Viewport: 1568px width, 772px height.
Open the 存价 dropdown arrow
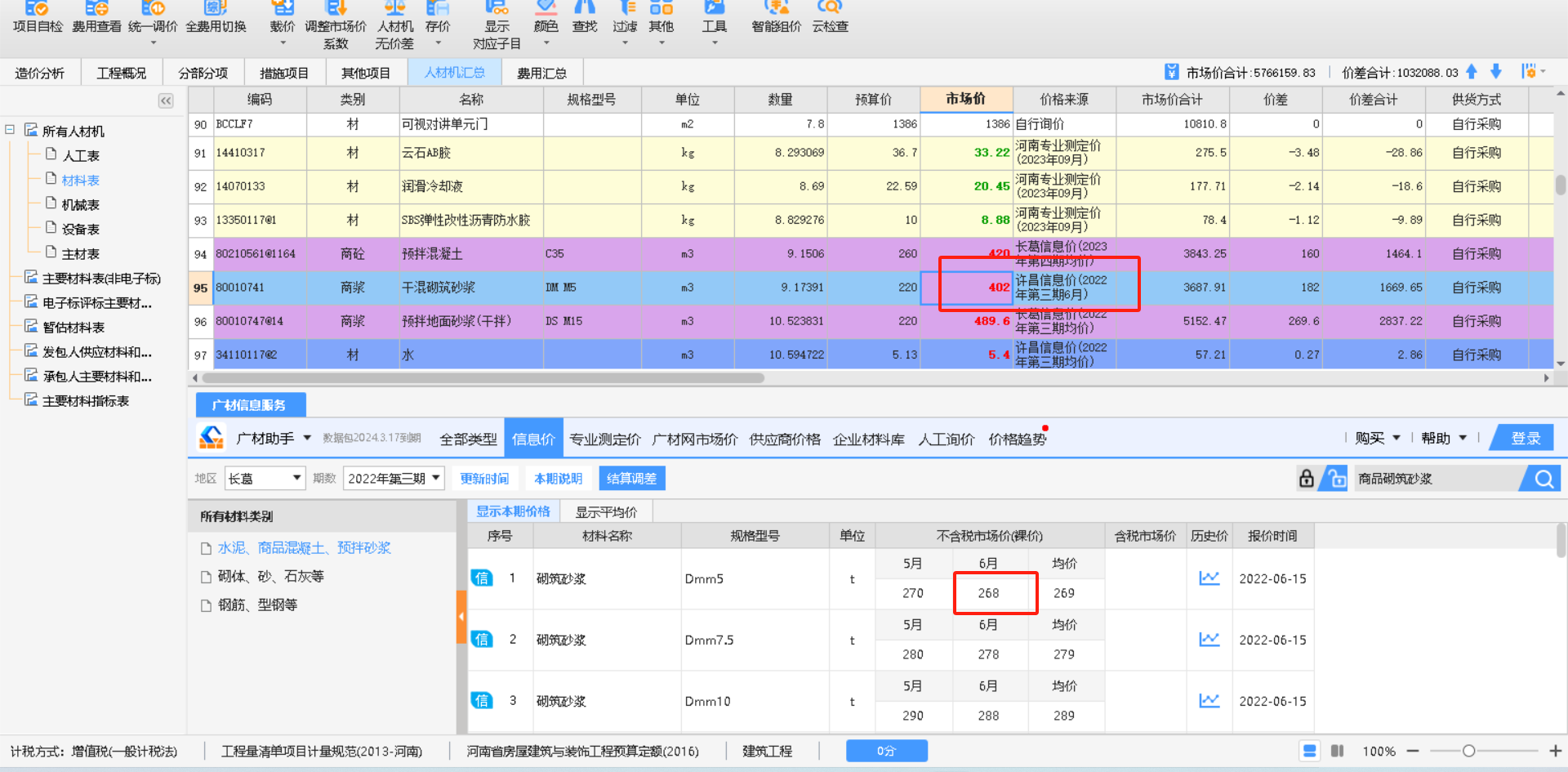pyautogui.click(x=438, y=42)
